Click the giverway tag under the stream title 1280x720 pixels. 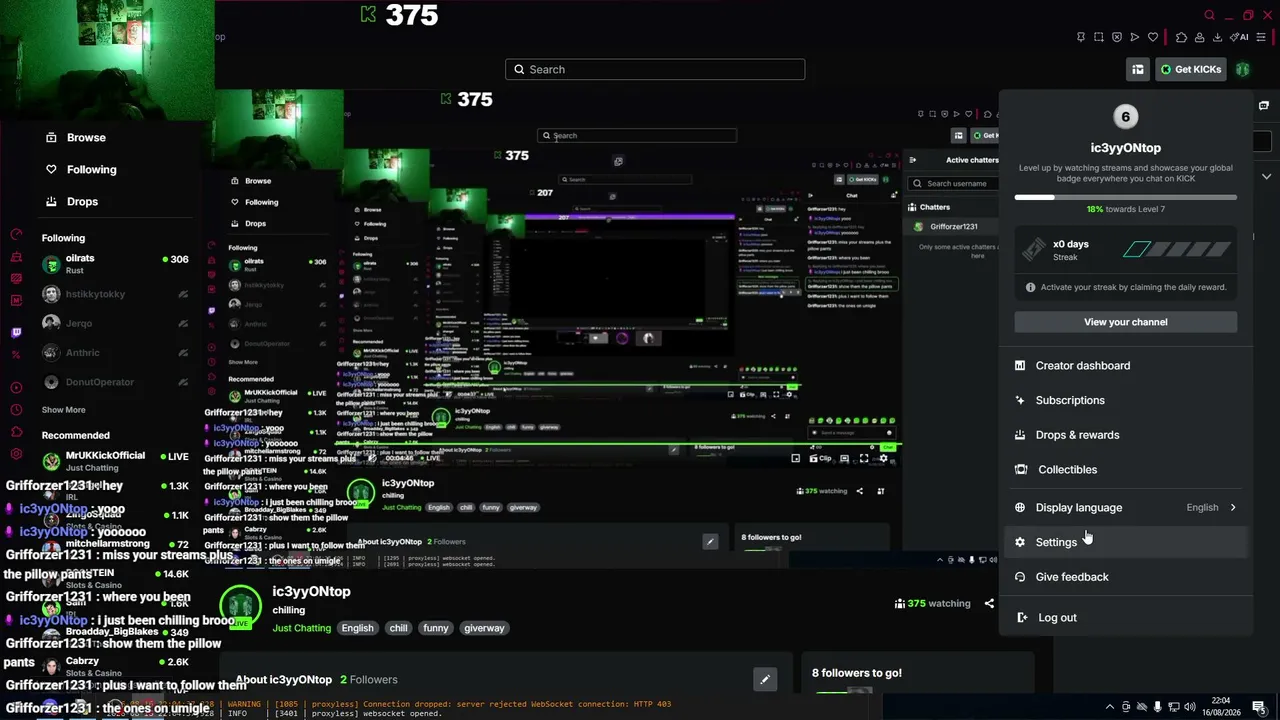[x=484, y=628]
